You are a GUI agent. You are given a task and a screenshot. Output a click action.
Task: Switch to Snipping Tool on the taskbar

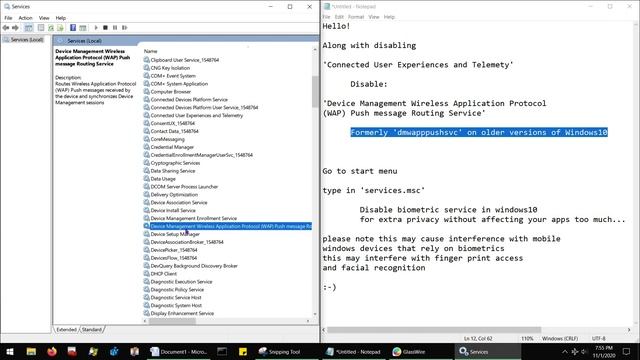tap(280, 351)
